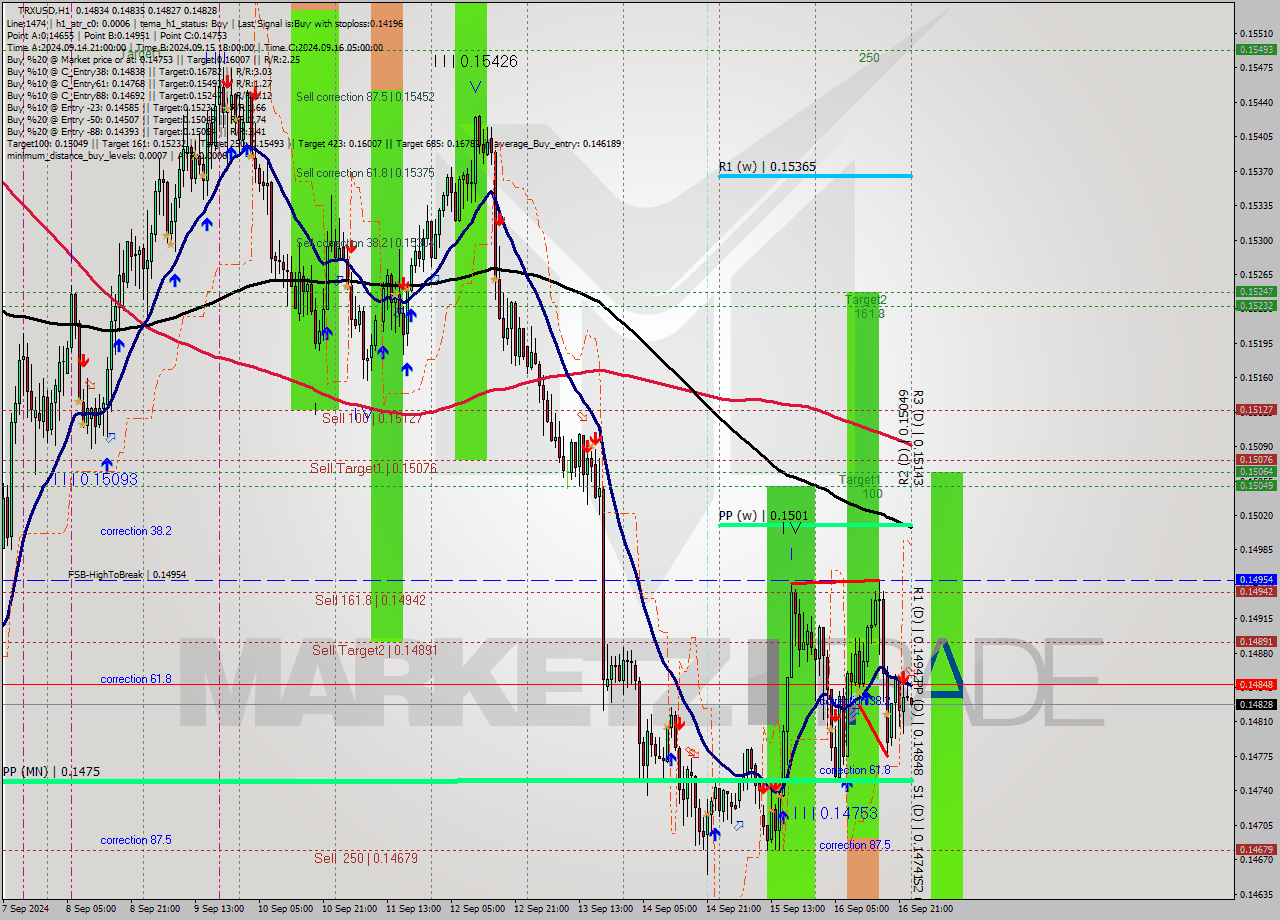Viewport: 1280px width, 920px height.
Task: Click the current price 0.14828 tag
Action: (1256, 704)
